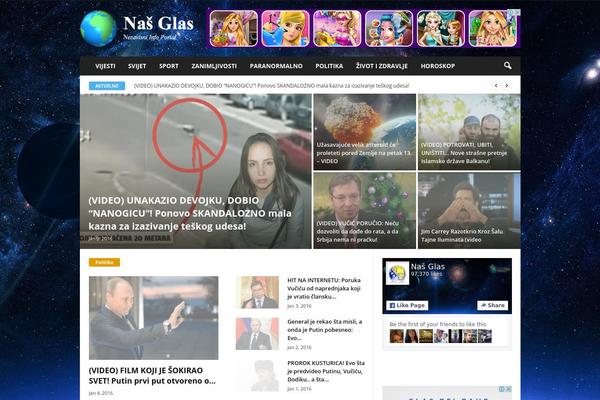Show next headline in news ticker
This screenshot has height=400, width=600.
(x=510, y=86)
